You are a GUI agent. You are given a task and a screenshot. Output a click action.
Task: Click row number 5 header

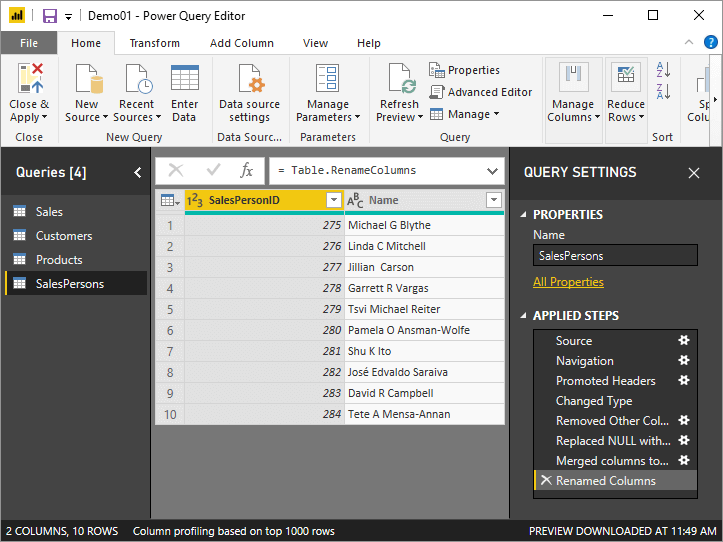point(170,309)
